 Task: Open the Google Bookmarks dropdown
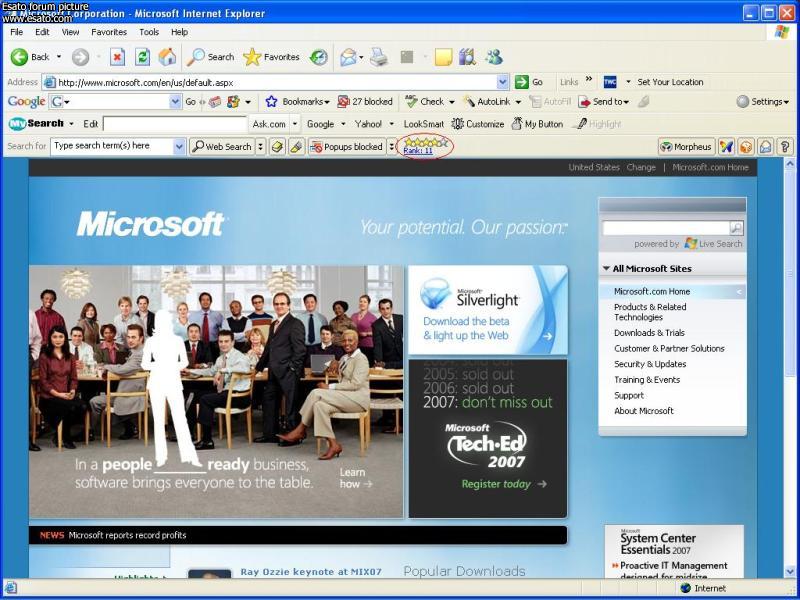pyautogui.click(x=297, y=102)
